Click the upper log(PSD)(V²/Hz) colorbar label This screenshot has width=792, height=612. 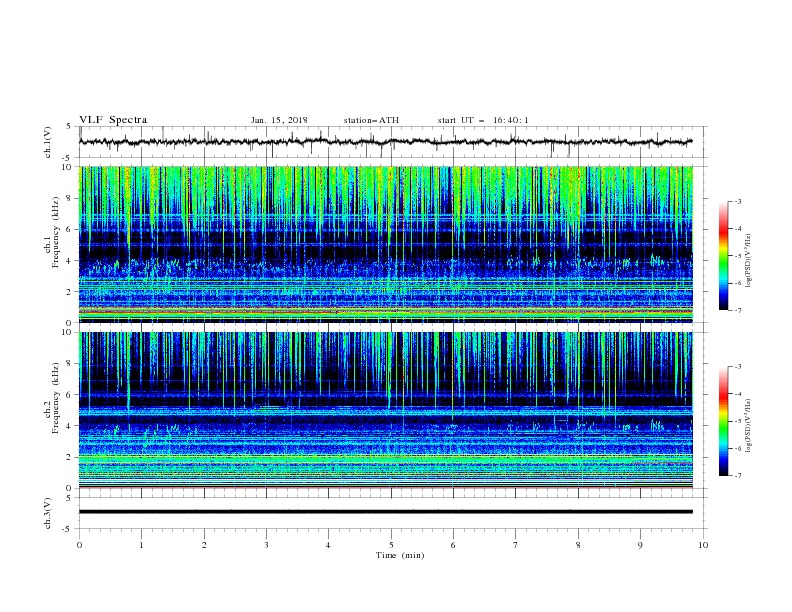[750, 261]
